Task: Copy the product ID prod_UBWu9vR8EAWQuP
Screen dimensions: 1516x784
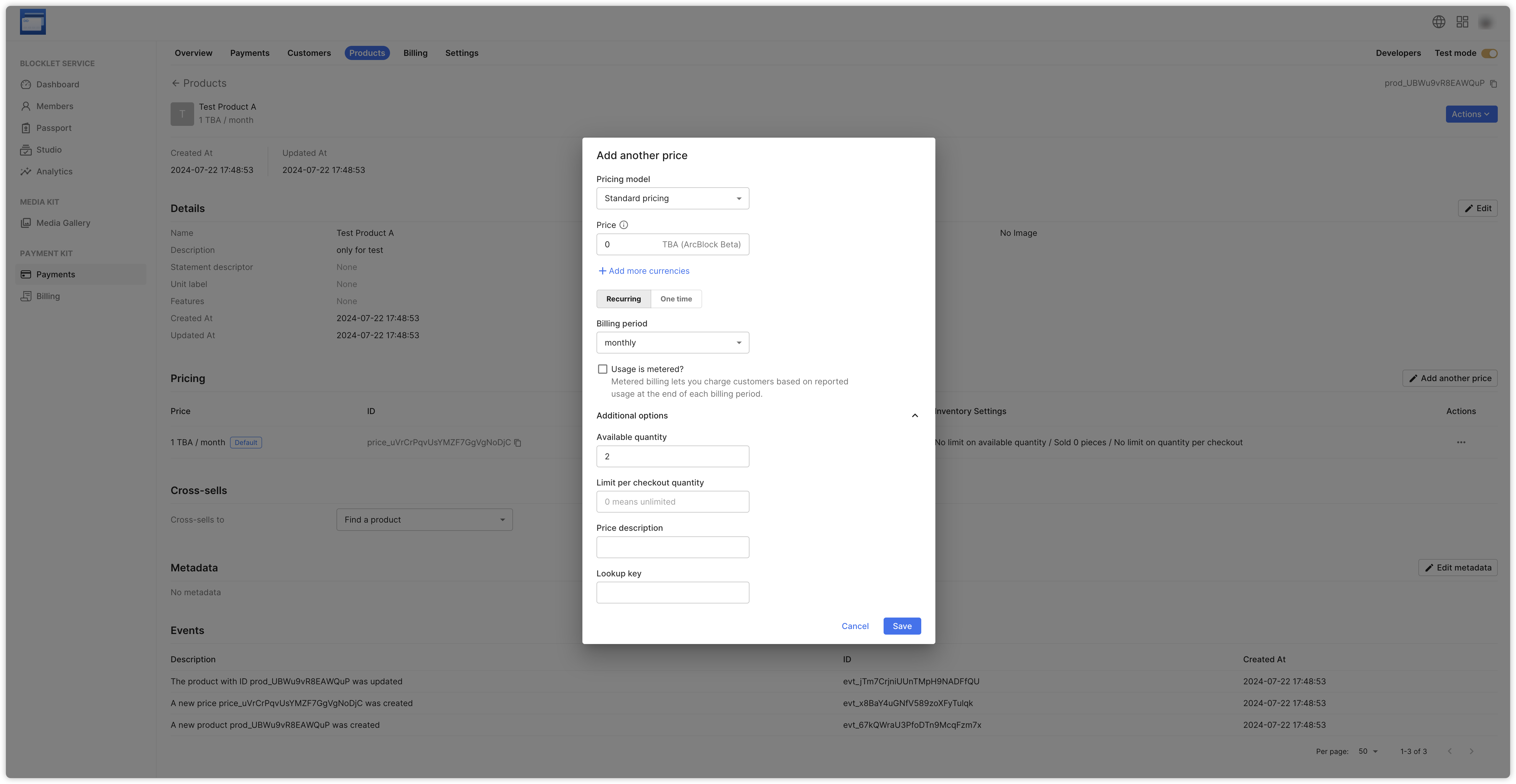Action: pyautogui.click(x=1493, y=84)
